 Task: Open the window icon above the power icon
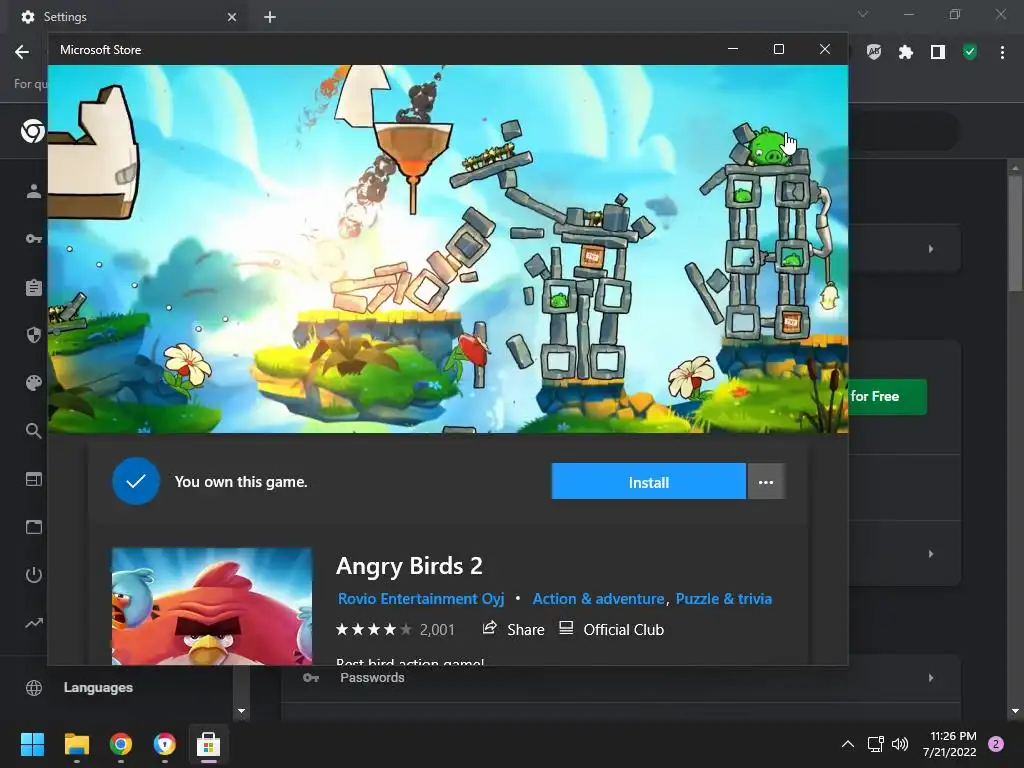click(34, 526)
